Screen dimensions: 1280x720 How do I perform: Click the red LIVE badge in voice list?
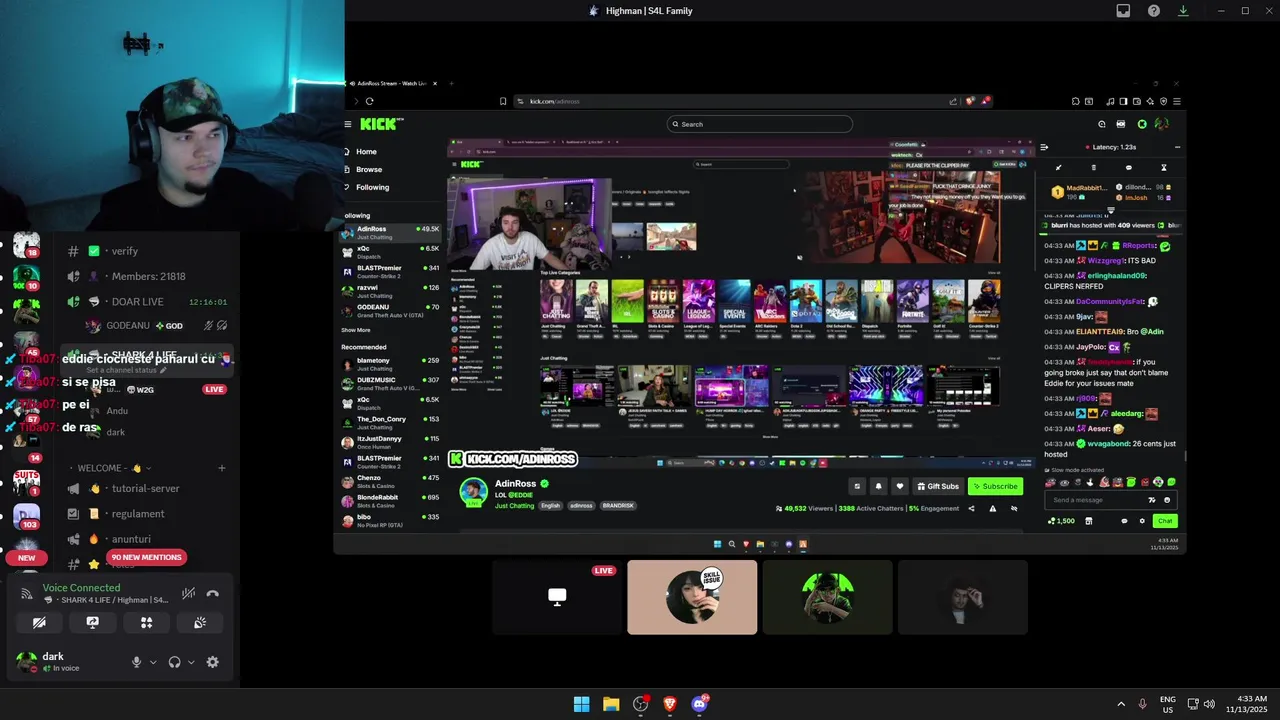214,389
